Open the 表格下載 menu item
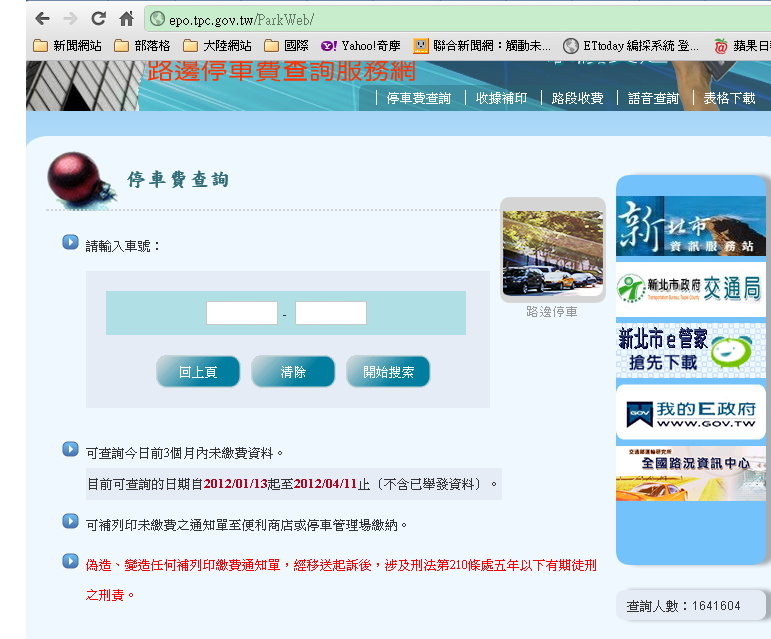Screen dimensions: 771x639 coord(729,98)
